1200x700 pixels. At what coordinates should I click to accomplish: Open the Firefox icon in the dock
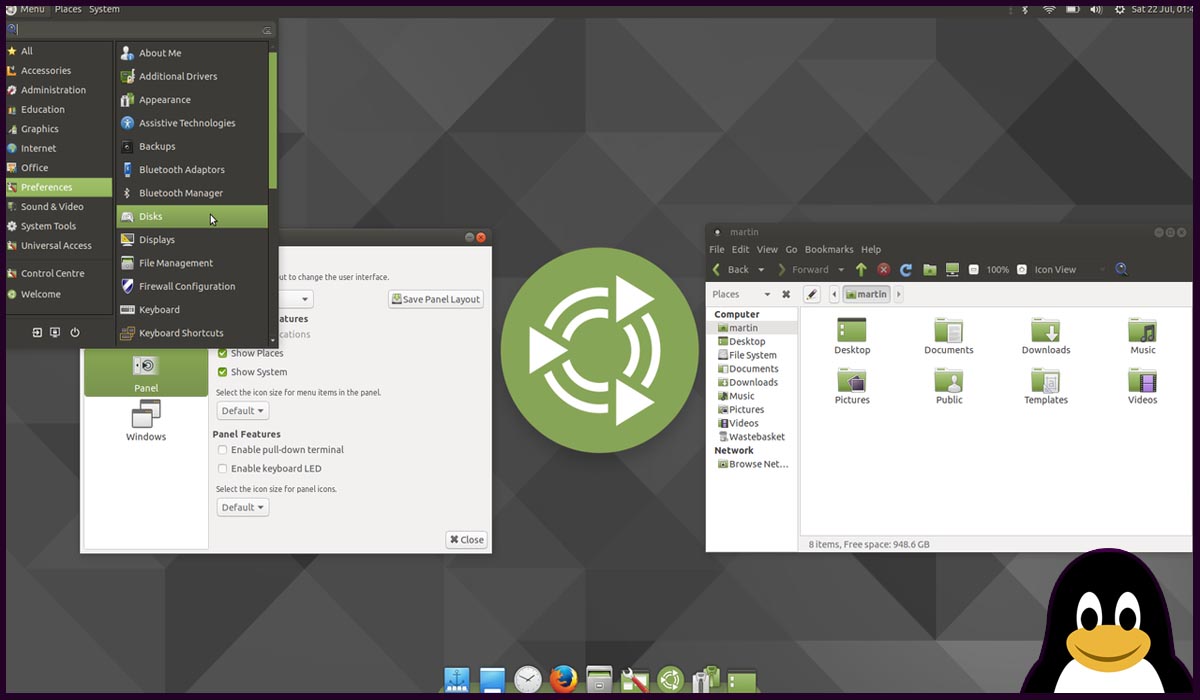tap(563, 680)
